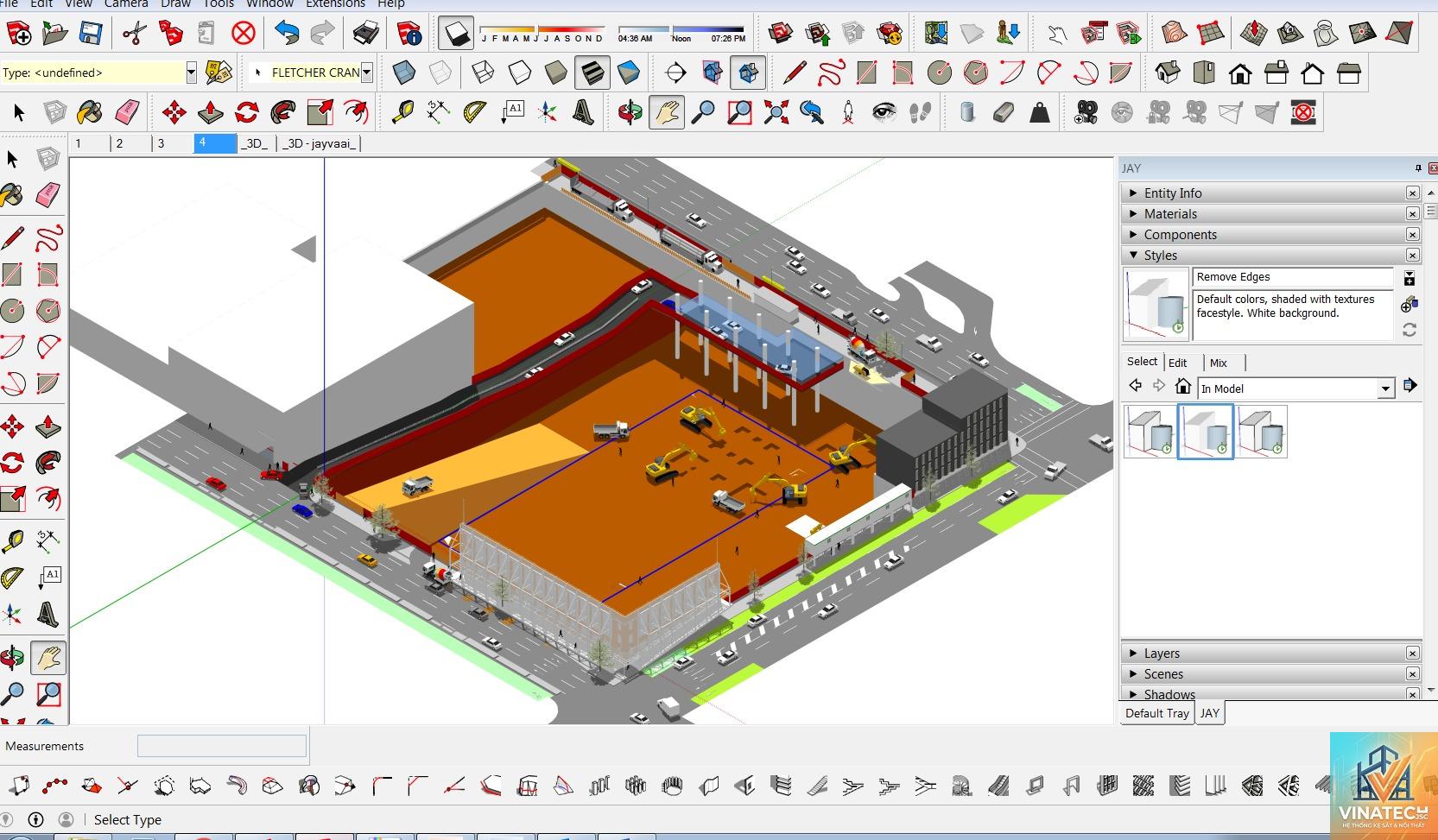Viewport: 1438px width, 840px height.
Task: Select Push/Pull in the left toolbar
Action: point(48,426)
